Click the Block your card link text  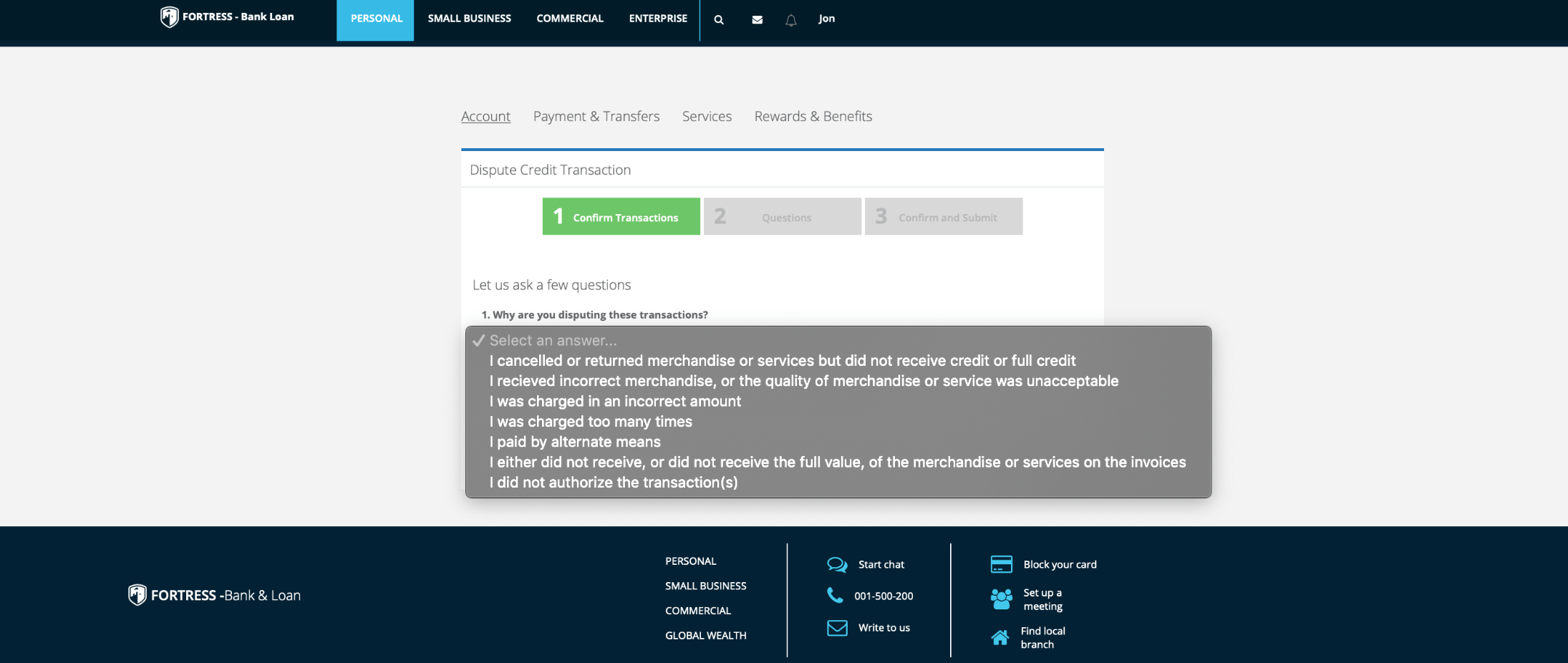pos(1060,565)
